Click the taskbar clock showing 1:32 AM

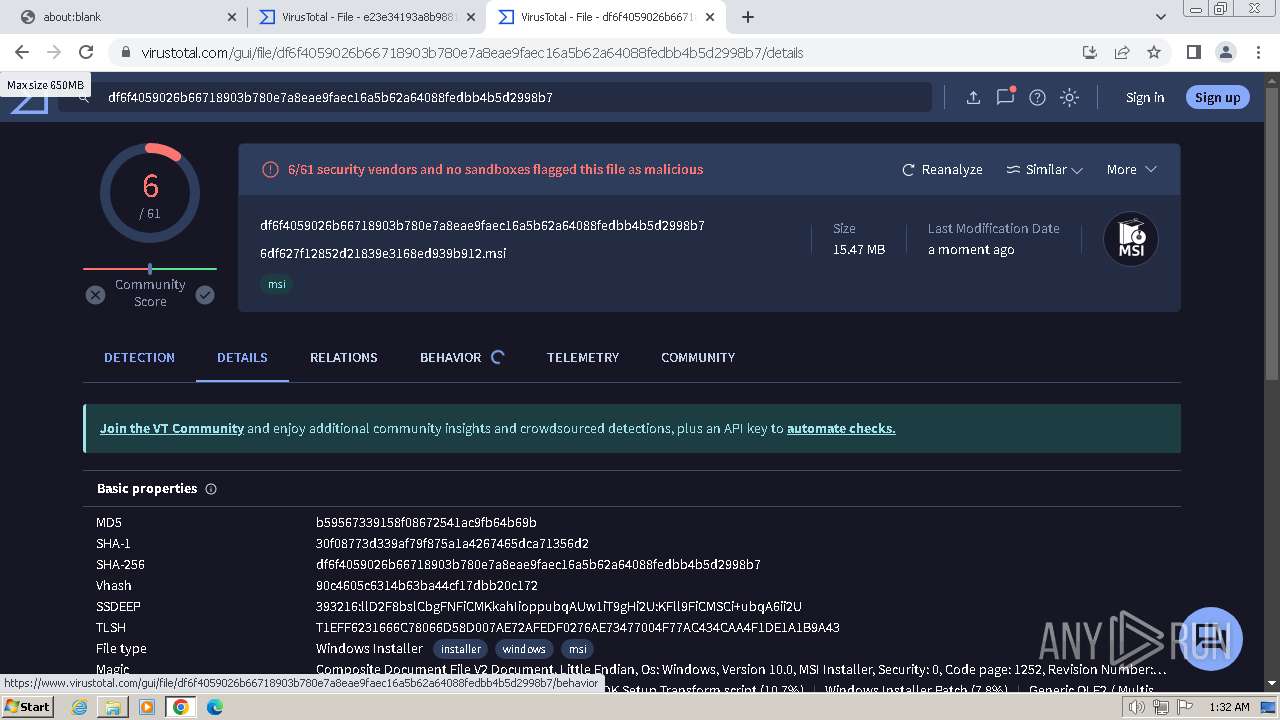(1229, 707)
